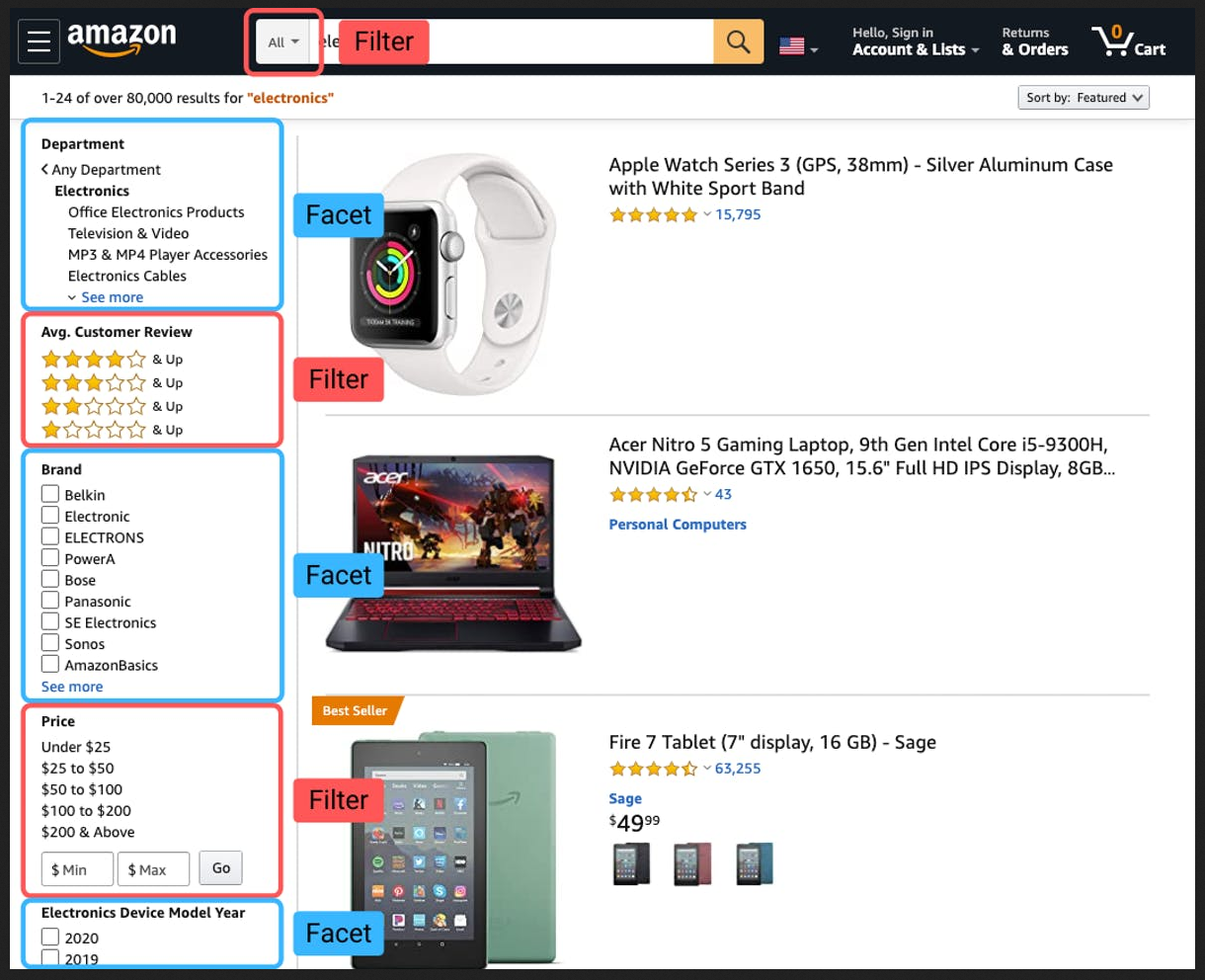This screenshot has width=1205, height=980.
Task: Open the Sort by Featured dropdown
Action: (1084, 98)
